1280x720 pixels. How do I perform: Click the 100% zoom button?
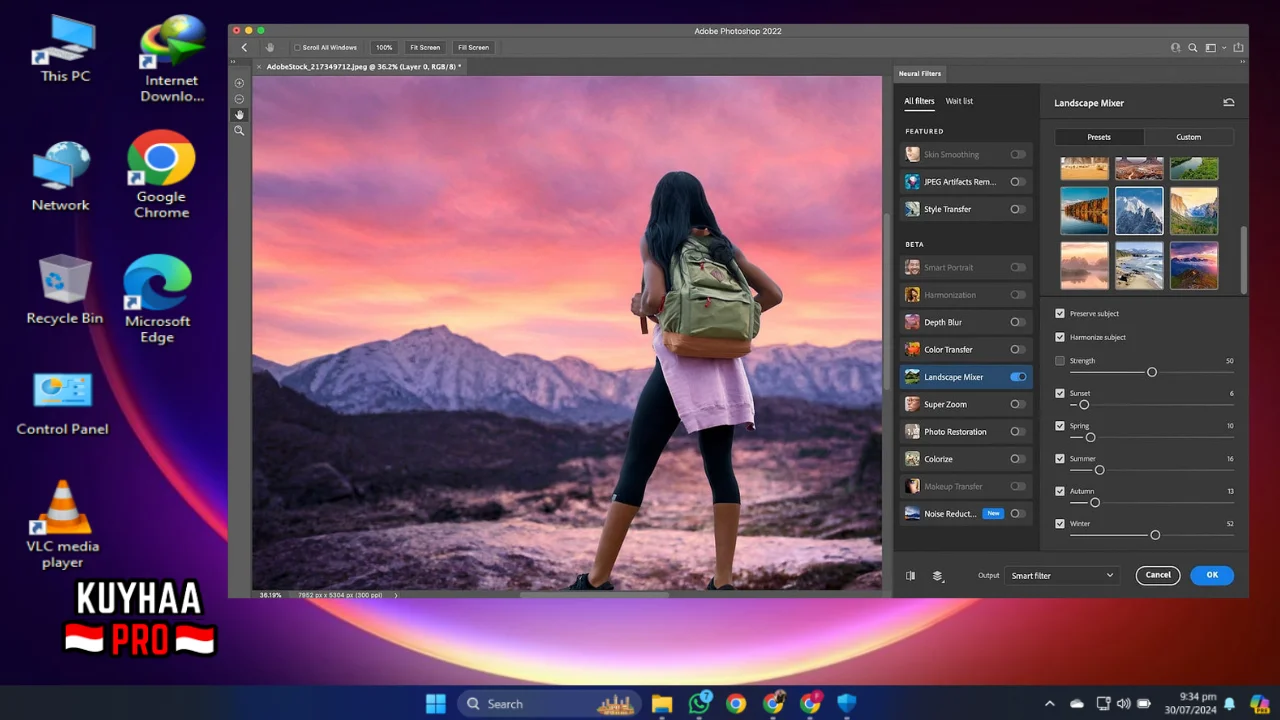click(x=384, y=47)
